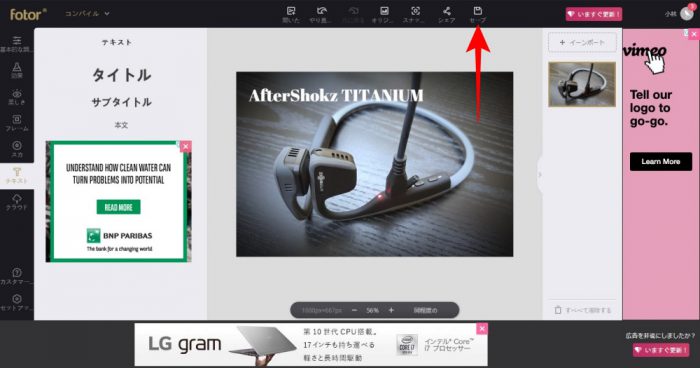The width and height of the screenshot is (700, 368).
Task: Click the fit-to-screen button in zoom bar
Action: pos(425,310)
